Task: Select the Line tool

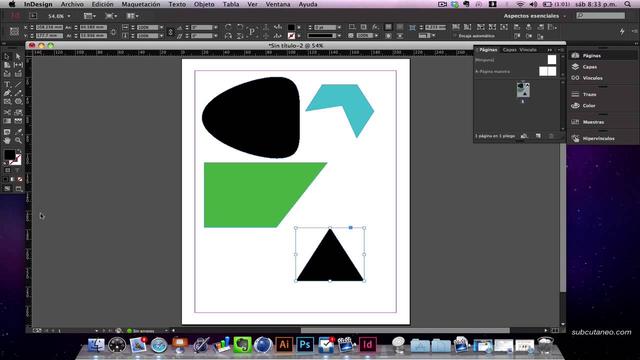Action: click(x=18, y=84)
